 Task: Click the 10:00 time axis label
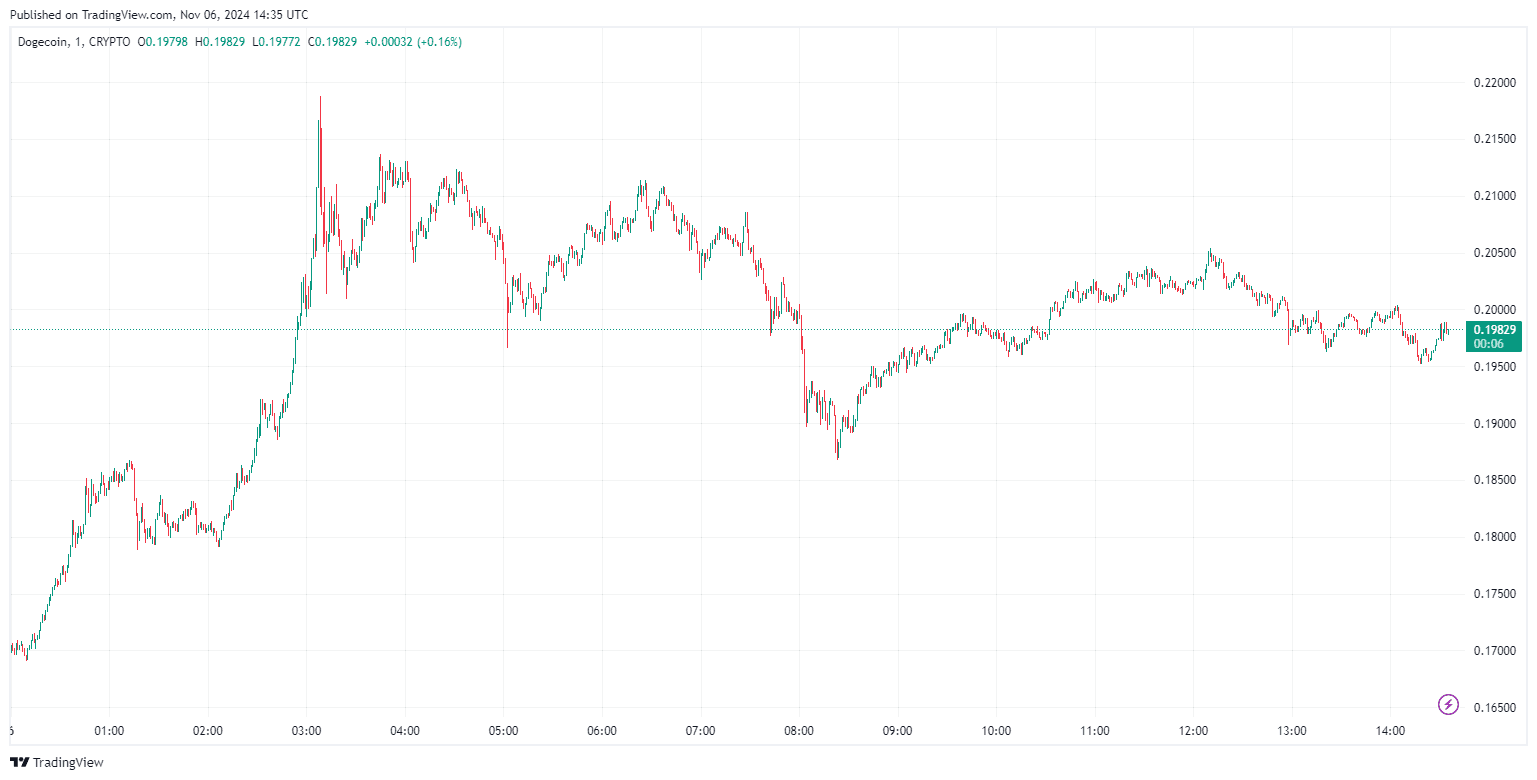click(996, 731)
